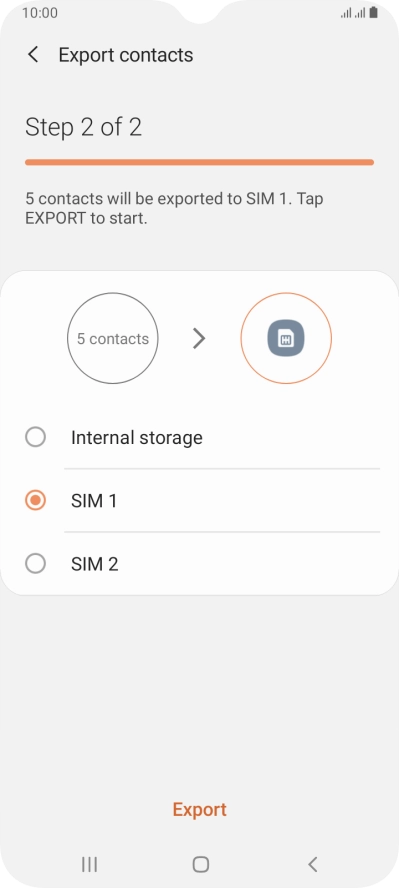Viewport: 399px width, 888px height.
Task: Tap the back arrow beside Export contacts
Action: (33, 55)
